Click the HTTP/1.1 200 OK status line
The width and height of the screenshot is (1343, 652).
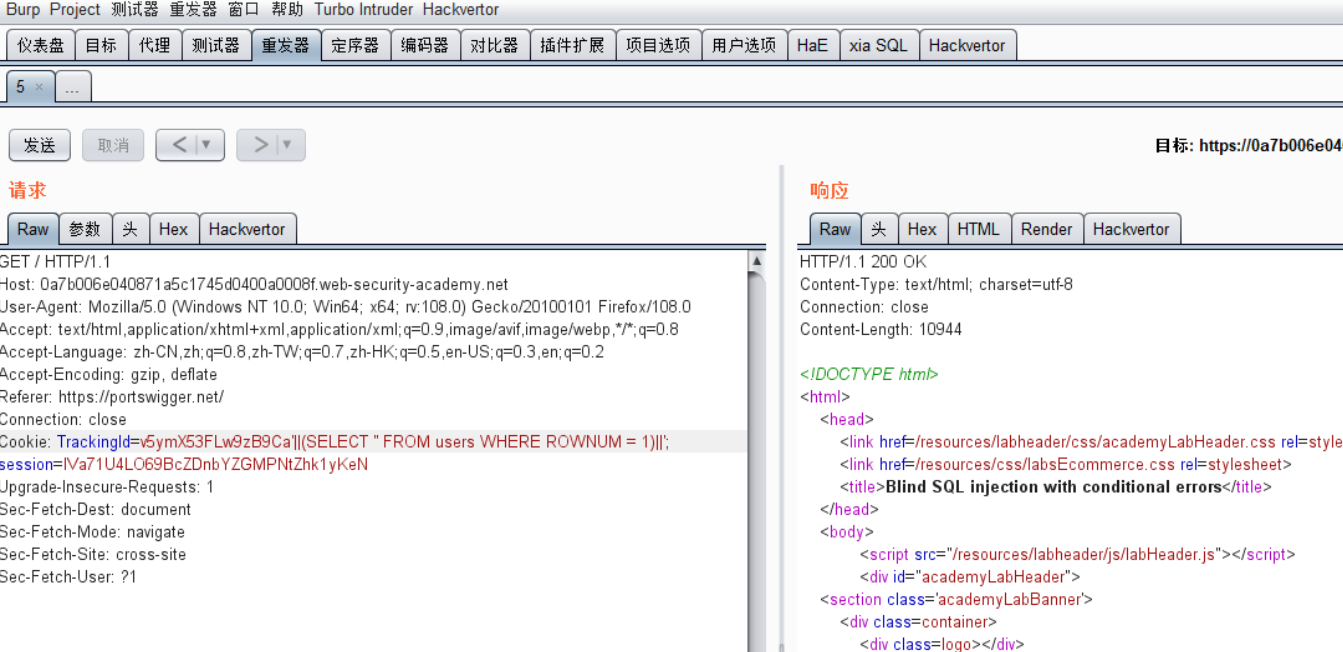click(863, 262)
